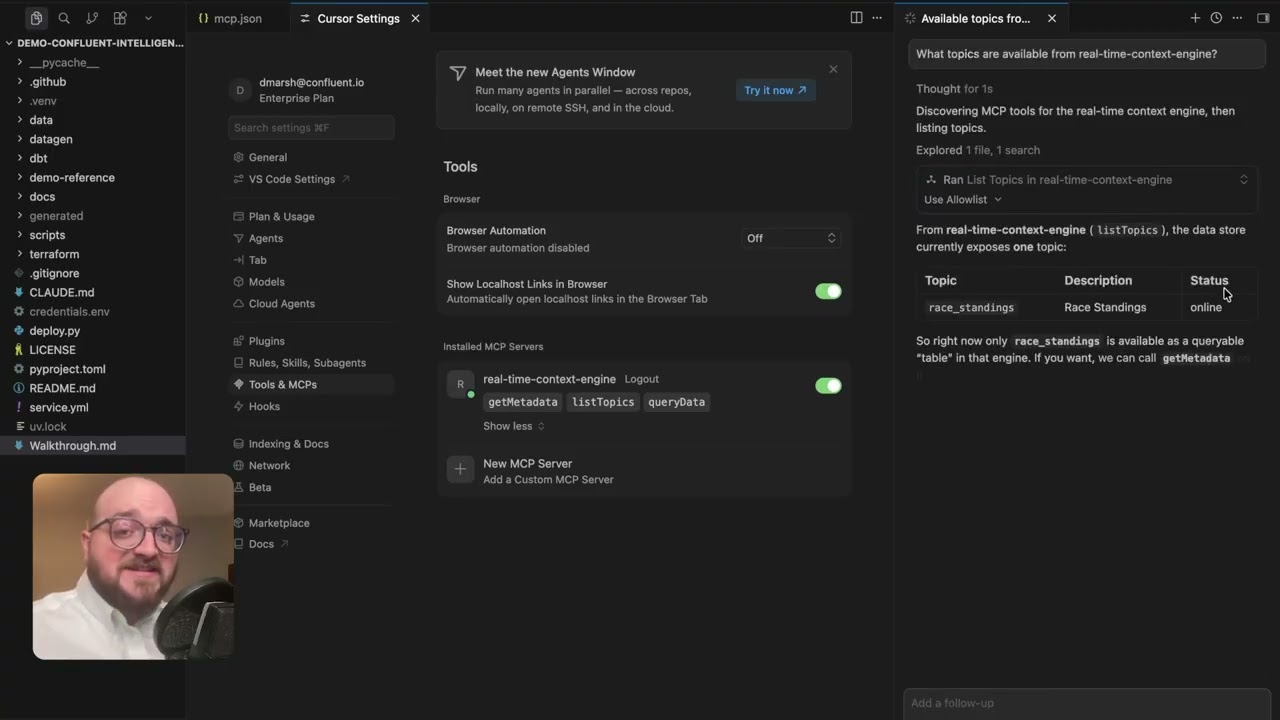This screenshot has height=720, width=1280.
Task: Disable the real-time-context-engine server toggle
Action: [x=828, y=385]
